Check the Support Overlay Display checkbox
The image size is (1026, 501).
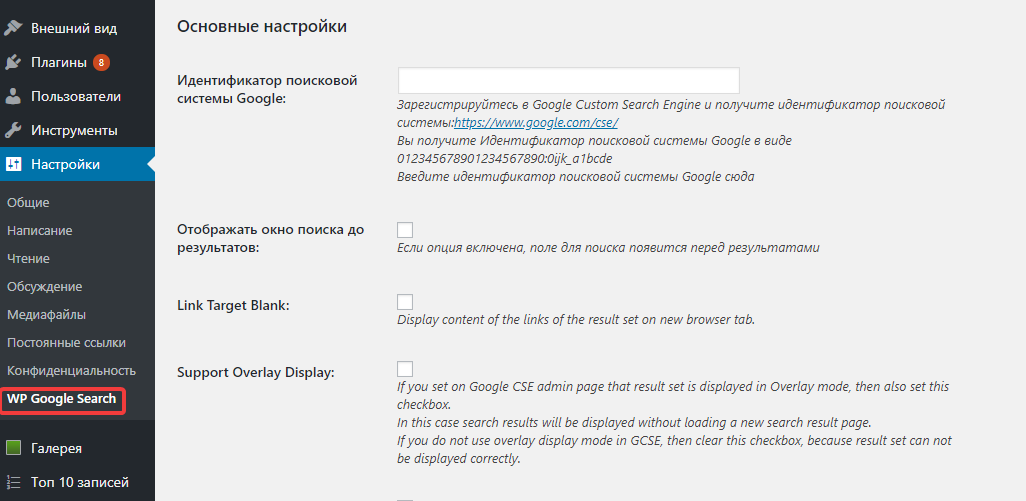coord(405,368)
